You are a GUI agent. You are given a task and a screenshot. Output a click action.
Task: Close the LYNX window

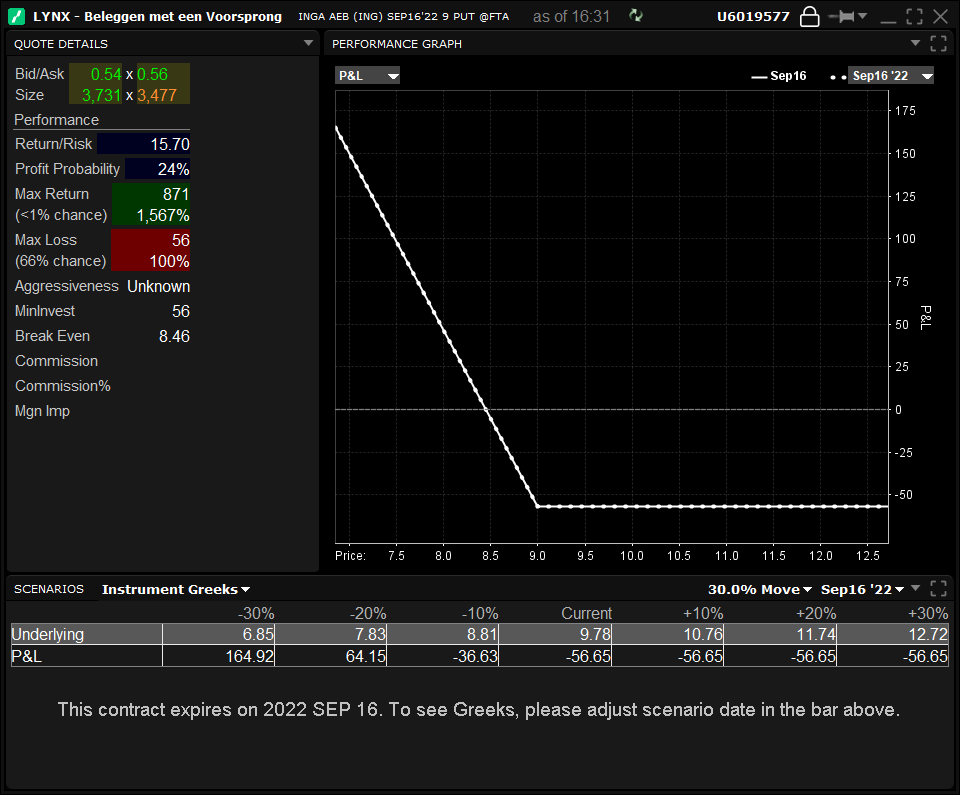click(940, 17)
